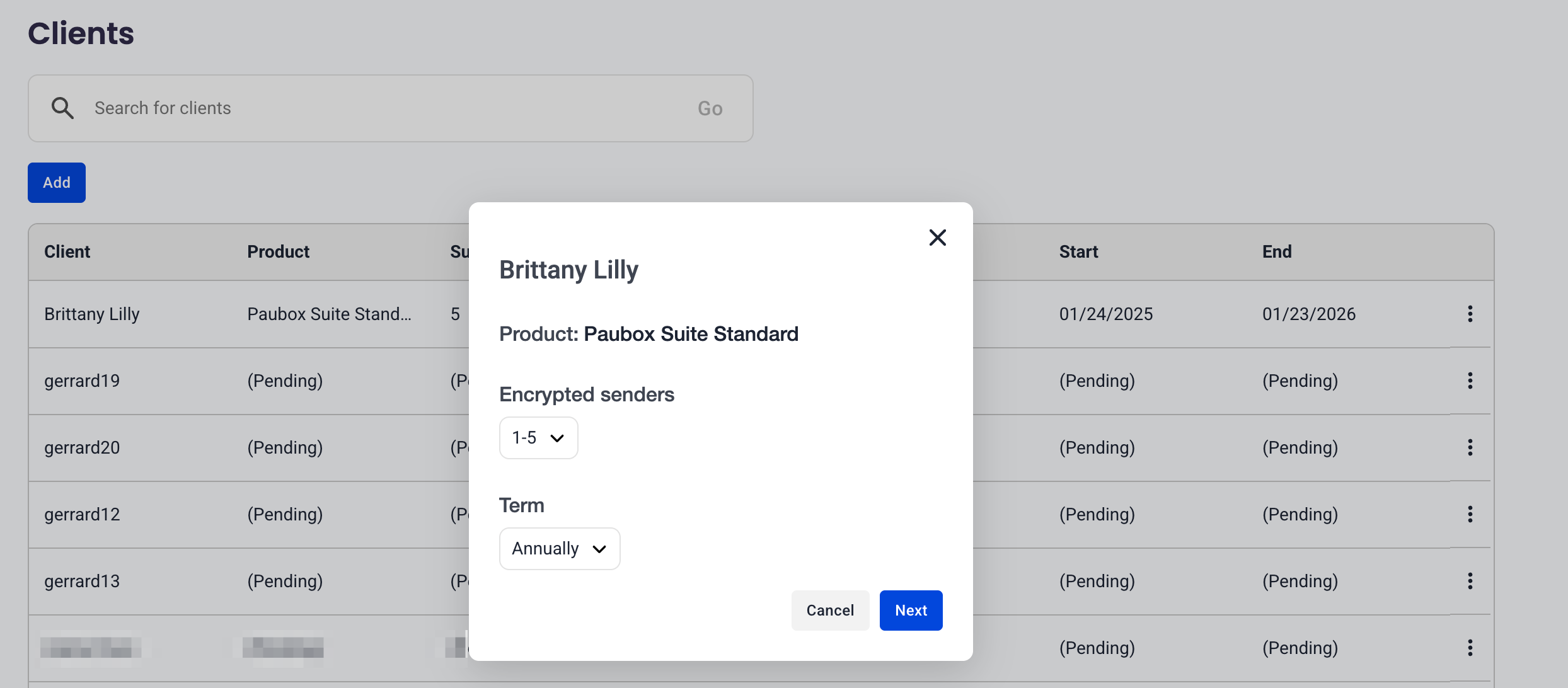Focus the Search for clients field
The image size is (1568, 688).
(378, 108)
